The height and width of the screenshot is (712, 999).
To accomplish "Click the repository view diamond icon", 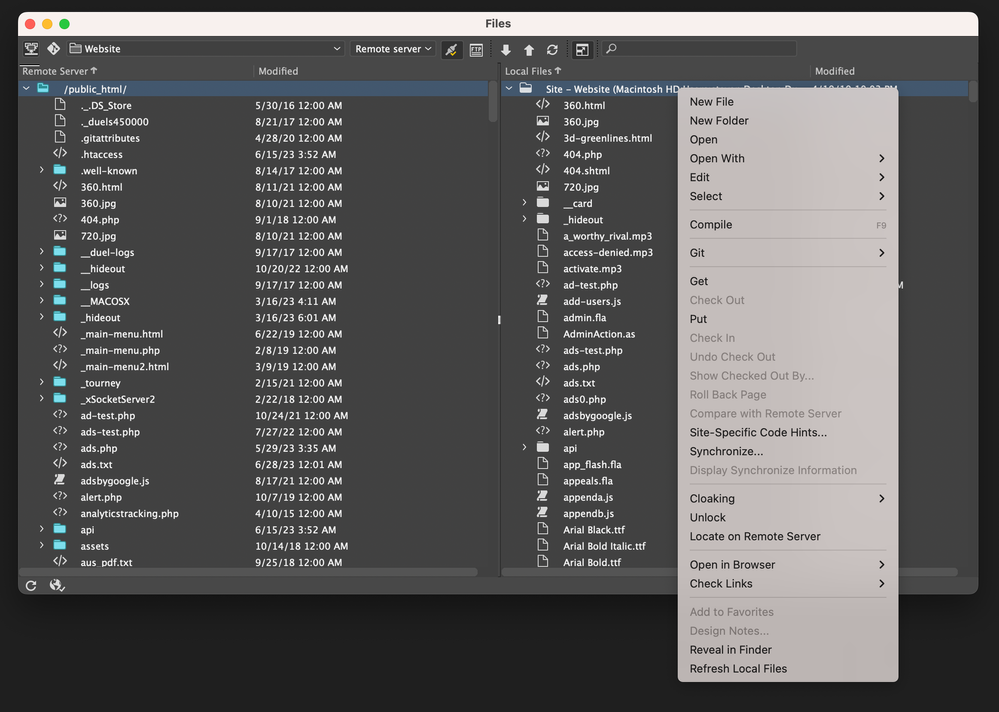I will coord(54,48).
